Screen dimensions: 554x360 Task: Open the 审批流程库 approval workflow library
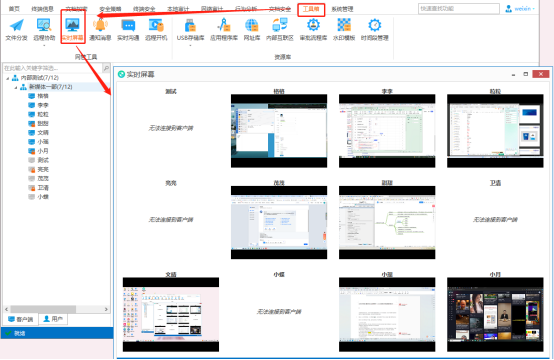click(x=313, y=29)
